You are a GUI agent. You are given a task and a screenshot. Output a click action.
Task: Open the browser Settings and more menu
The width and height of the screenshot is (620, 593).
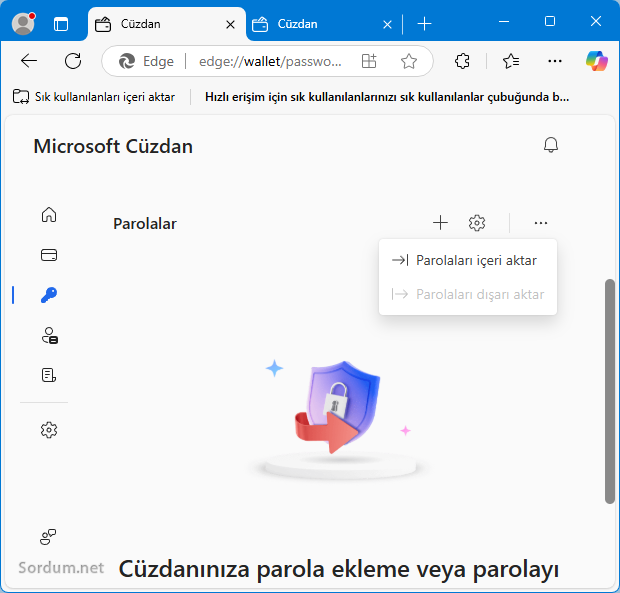pos(555,61)
